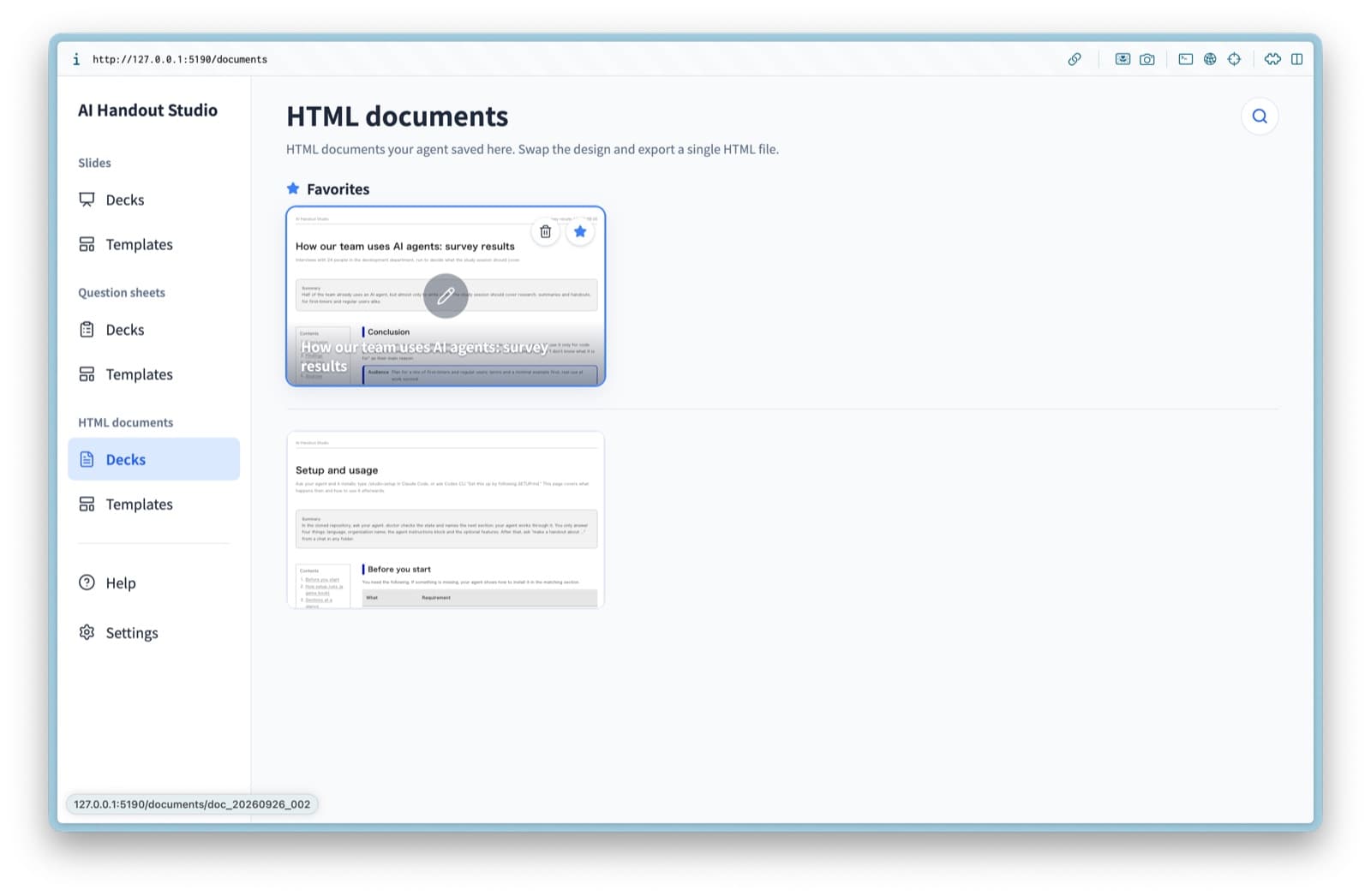The image size is (1371, 896).
Task: Open Templates under Slides
Action: 154,244
